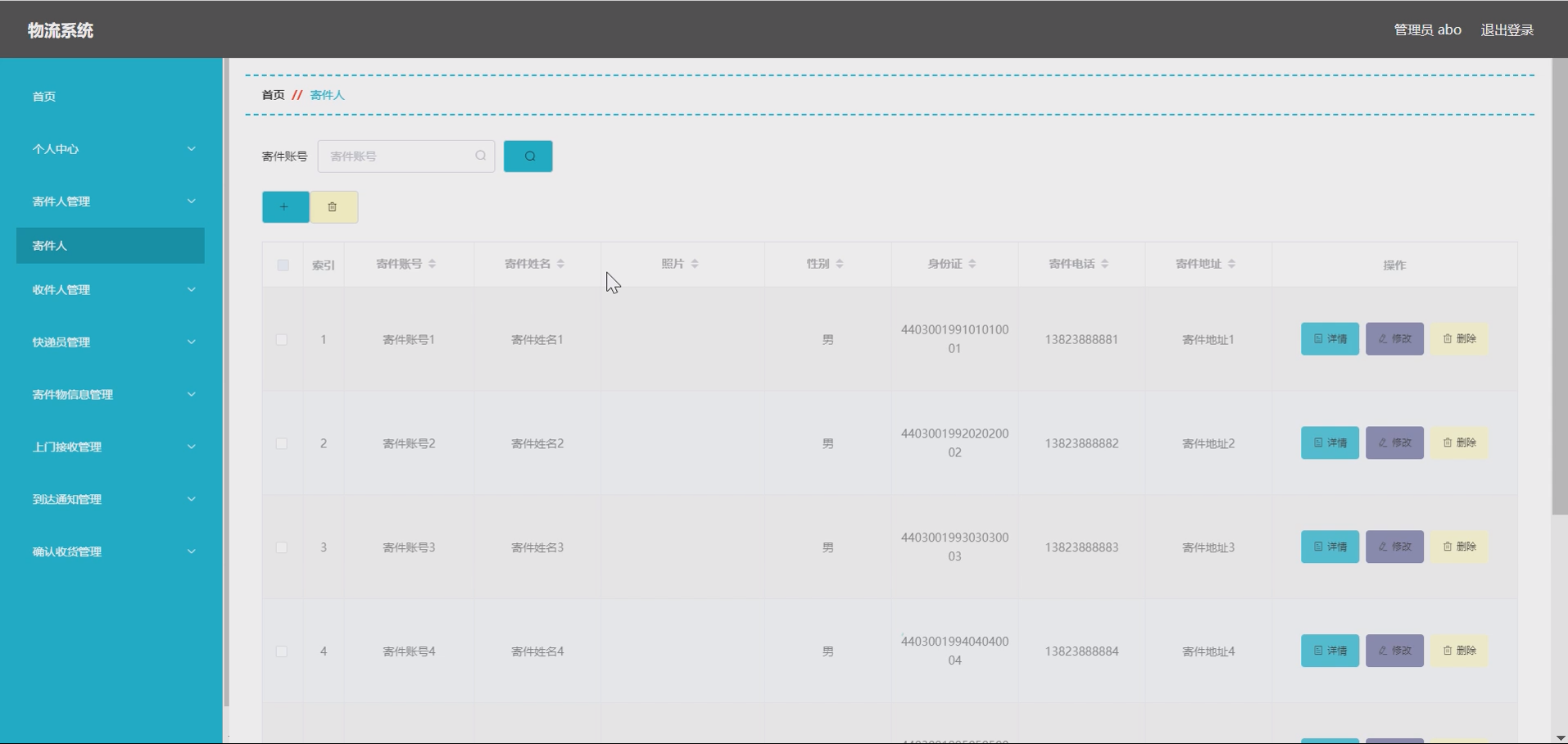This screenshot has width=1568, height=744.
Task: Click the 寄件地址3 cell
Action: [1208, 547]
